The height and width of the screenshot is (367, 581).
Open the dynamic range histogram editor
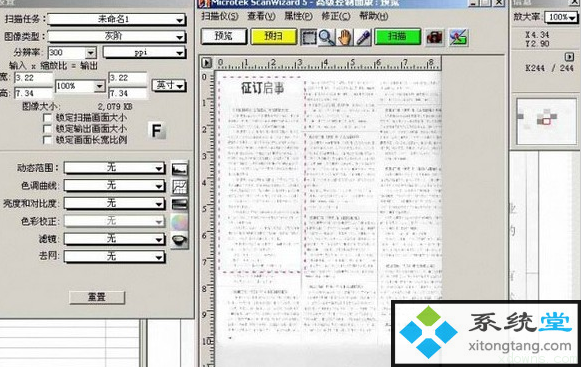coord(180,169)
